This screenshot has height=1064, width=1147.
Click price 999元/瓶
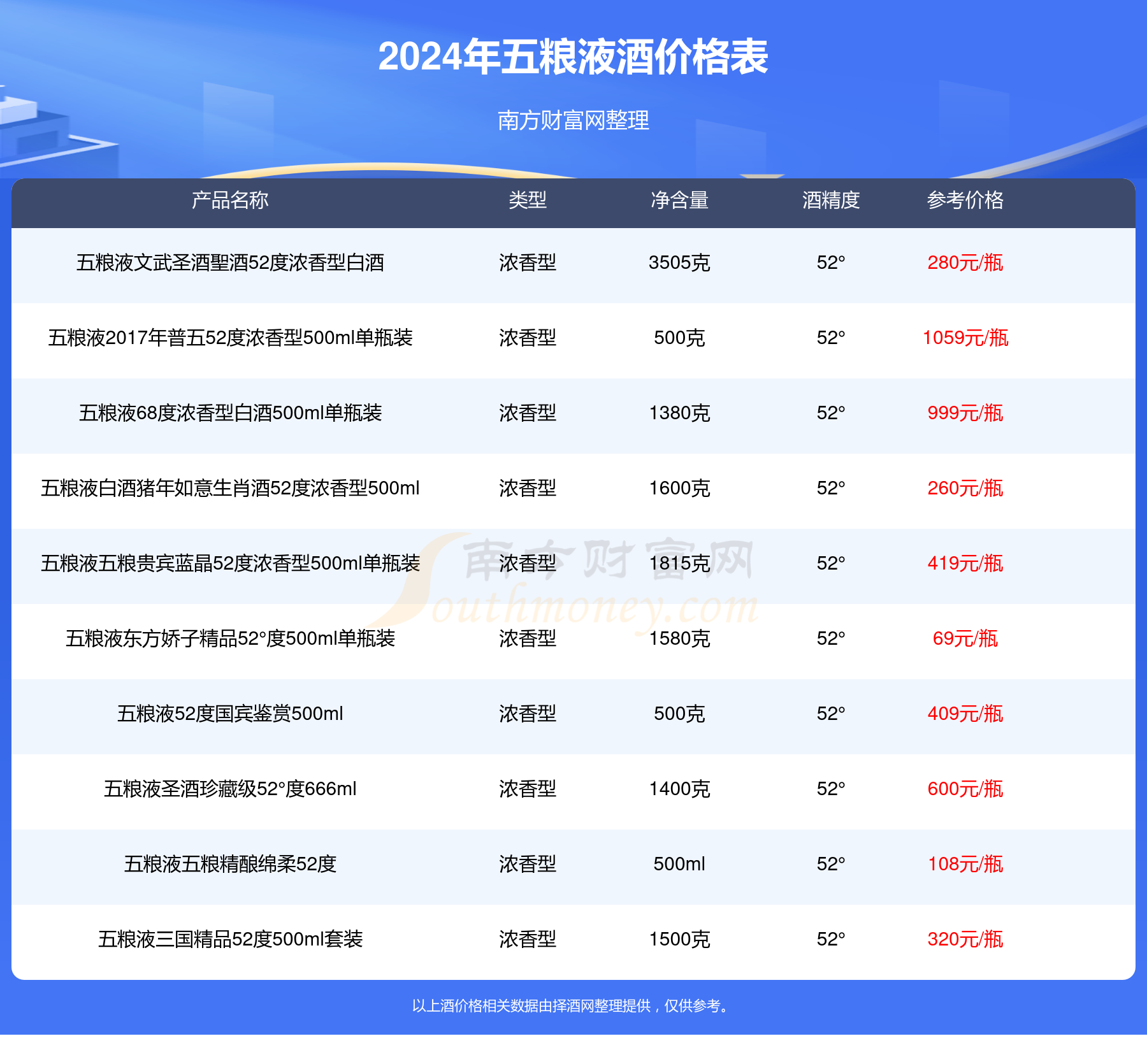[x=965, y=413]
